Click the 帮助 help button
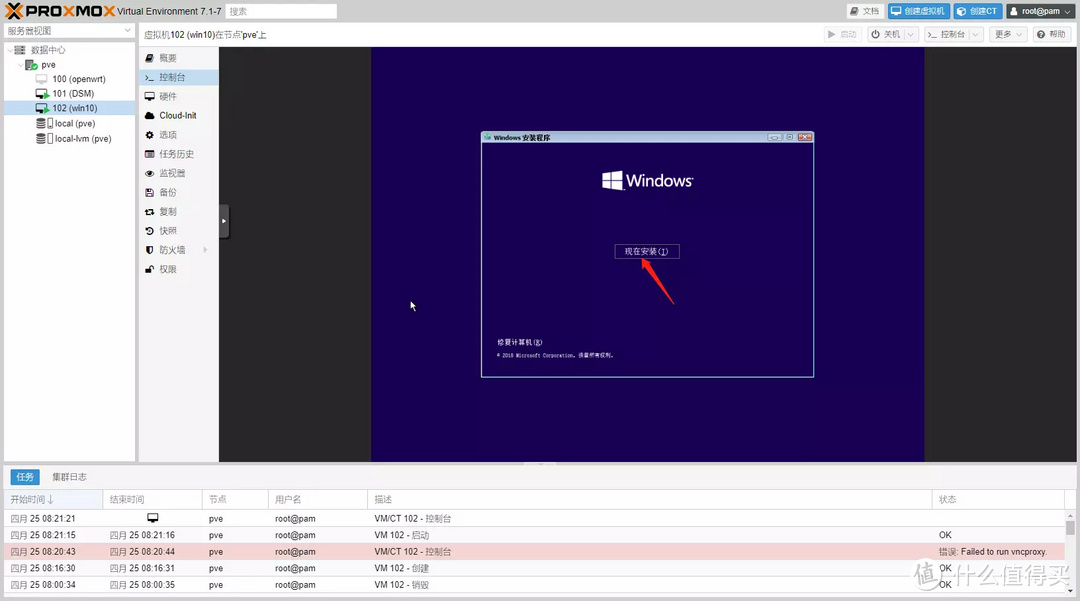This screenshot has height=601, width=1080. click(x=1051, y=34)
